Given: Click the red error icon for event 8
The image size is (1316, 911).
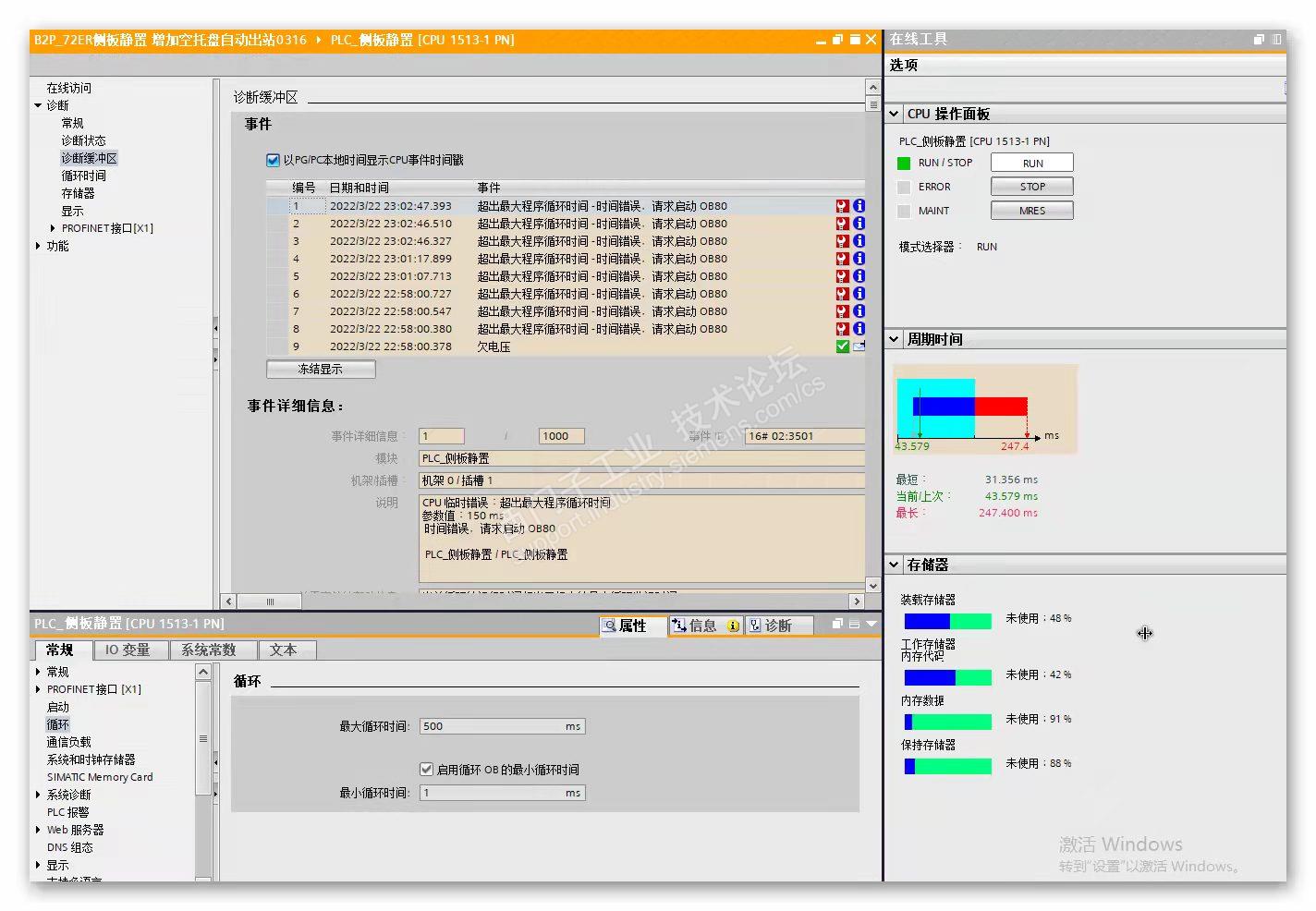Looking at the screenshot, I should click(x=842, y=329).
